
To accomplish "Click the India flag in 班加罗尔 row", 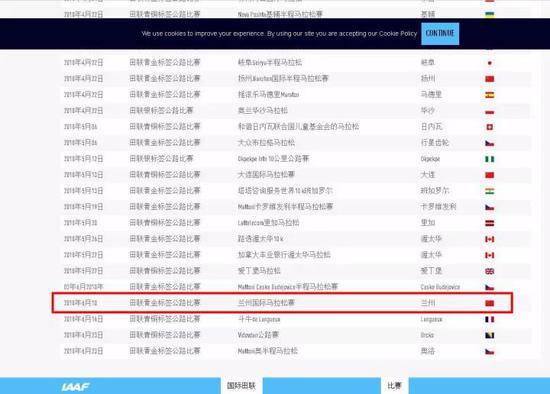I will [x=489, y=191].
